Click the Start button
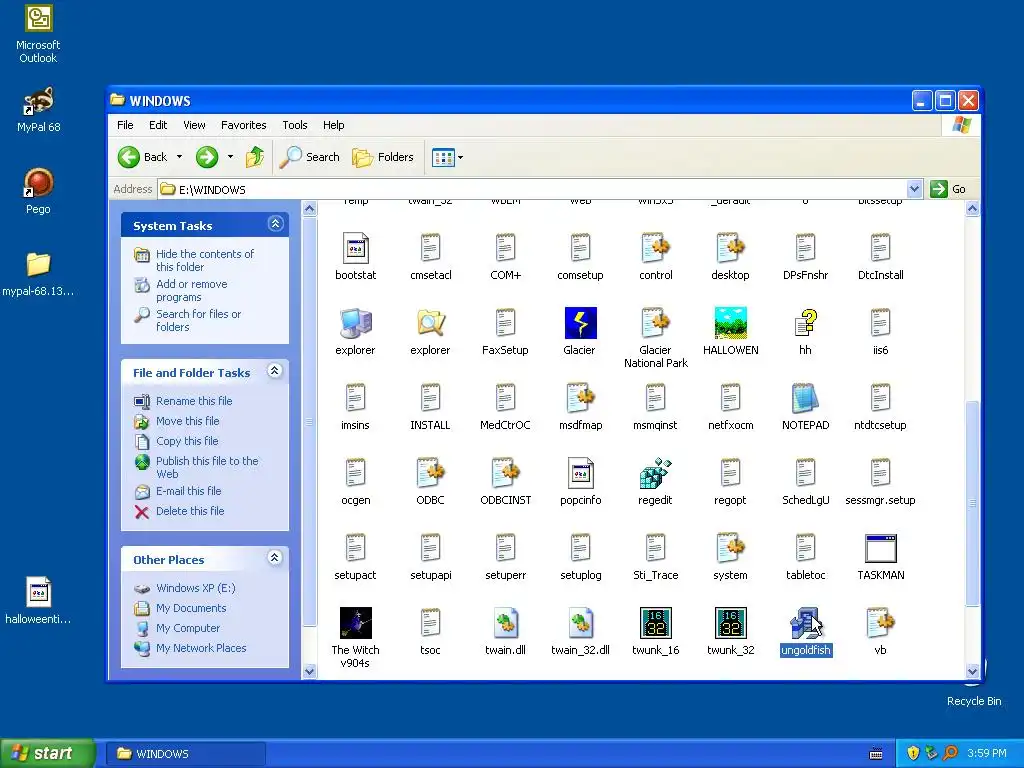The width and height of the screenshot is (1024, 768). point(47,753)
